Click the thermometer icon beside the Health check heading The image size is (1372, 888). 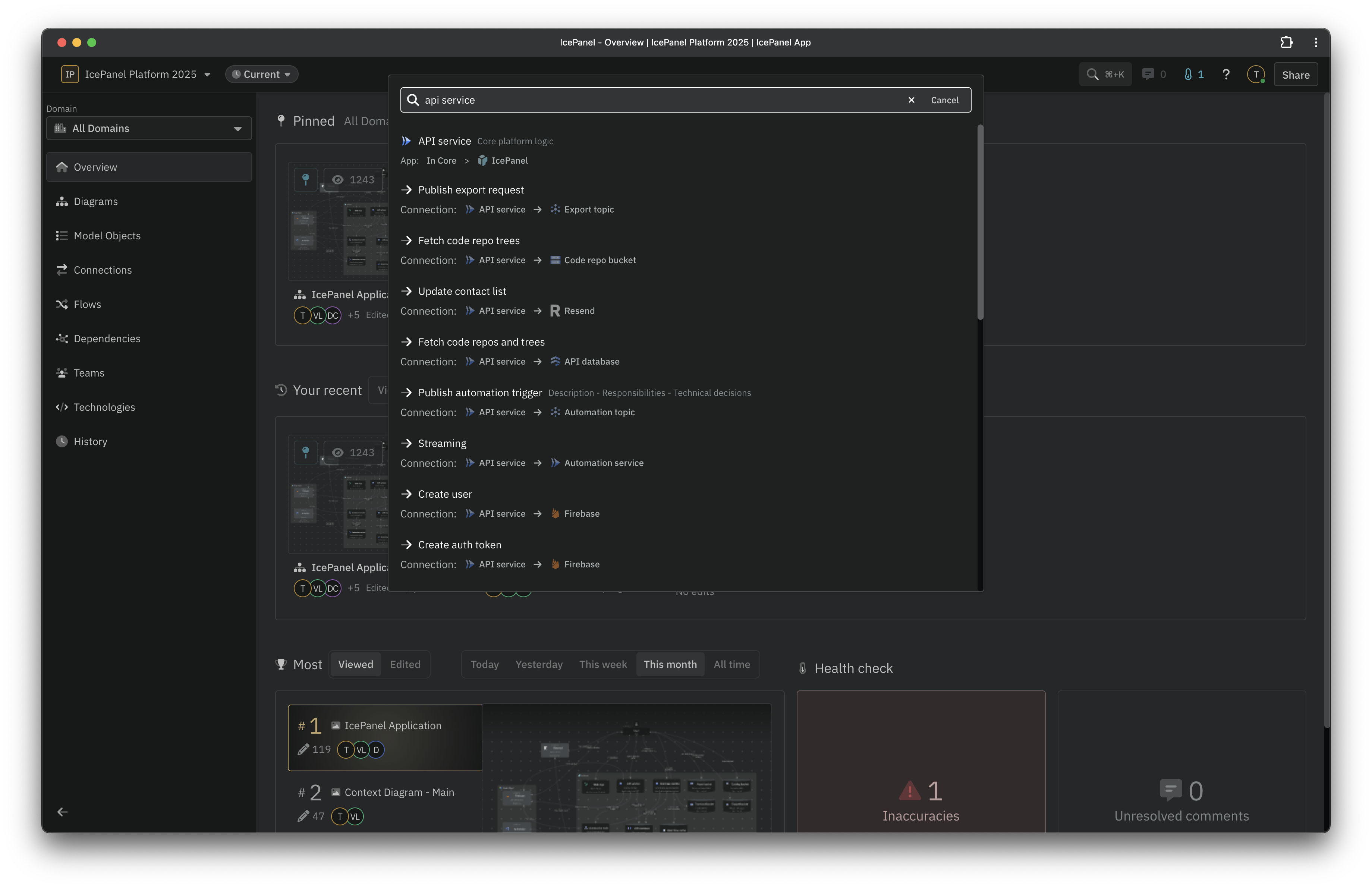[802, 668]
